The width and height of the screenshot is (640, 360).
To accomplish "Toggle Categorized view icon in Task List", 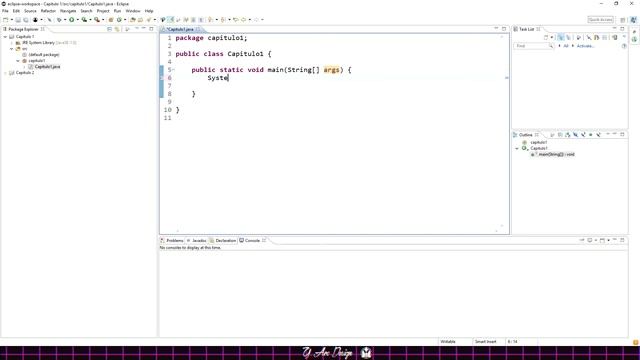I will point(560,38).
